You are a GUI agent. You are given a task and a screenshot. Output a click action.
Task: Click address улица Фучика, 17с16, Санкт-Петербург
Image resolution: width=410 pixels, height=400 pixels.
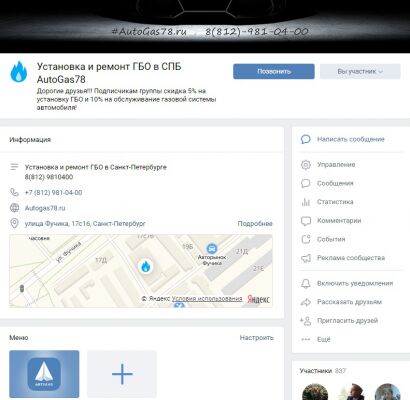coord(85,223)
